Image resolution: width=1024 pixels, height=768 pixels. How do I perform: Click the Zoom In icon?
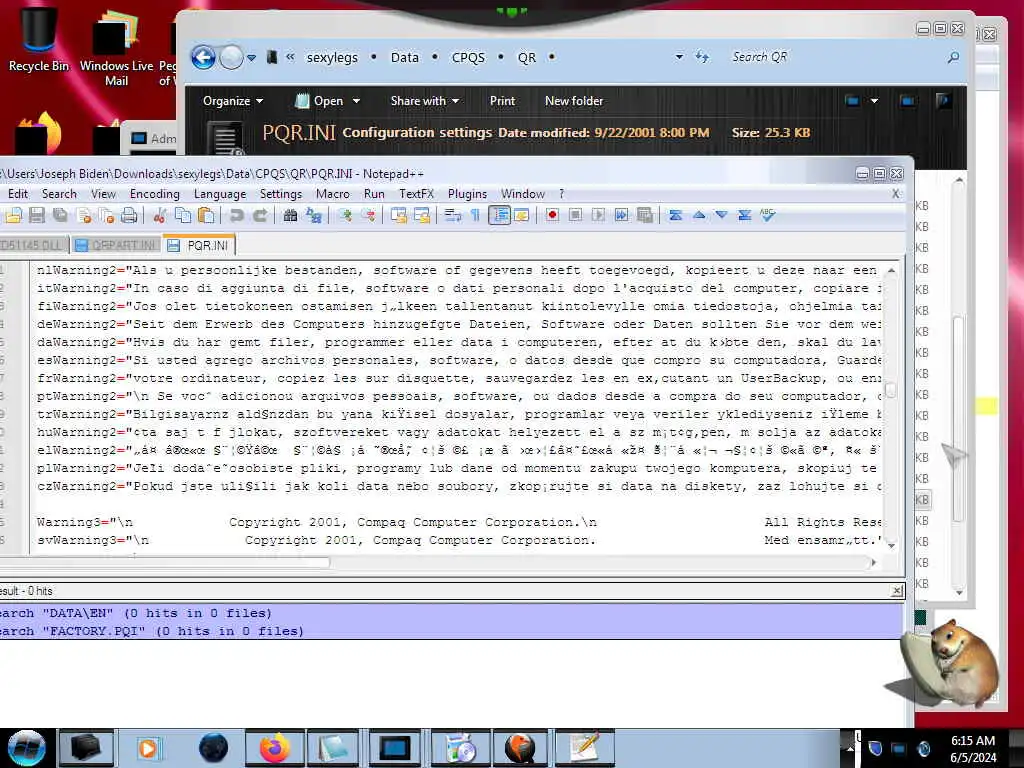345,215
